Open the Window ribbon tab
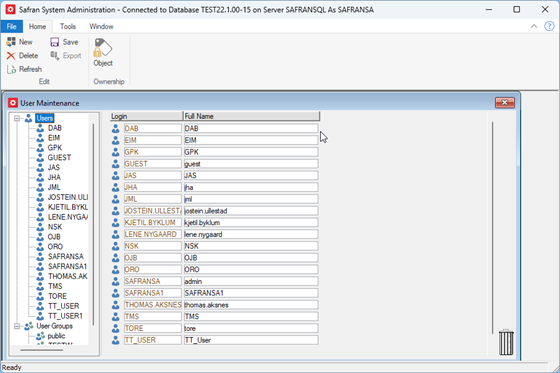Image resolution: width=560 pixels, height=373 pixels. pos(101,26)
